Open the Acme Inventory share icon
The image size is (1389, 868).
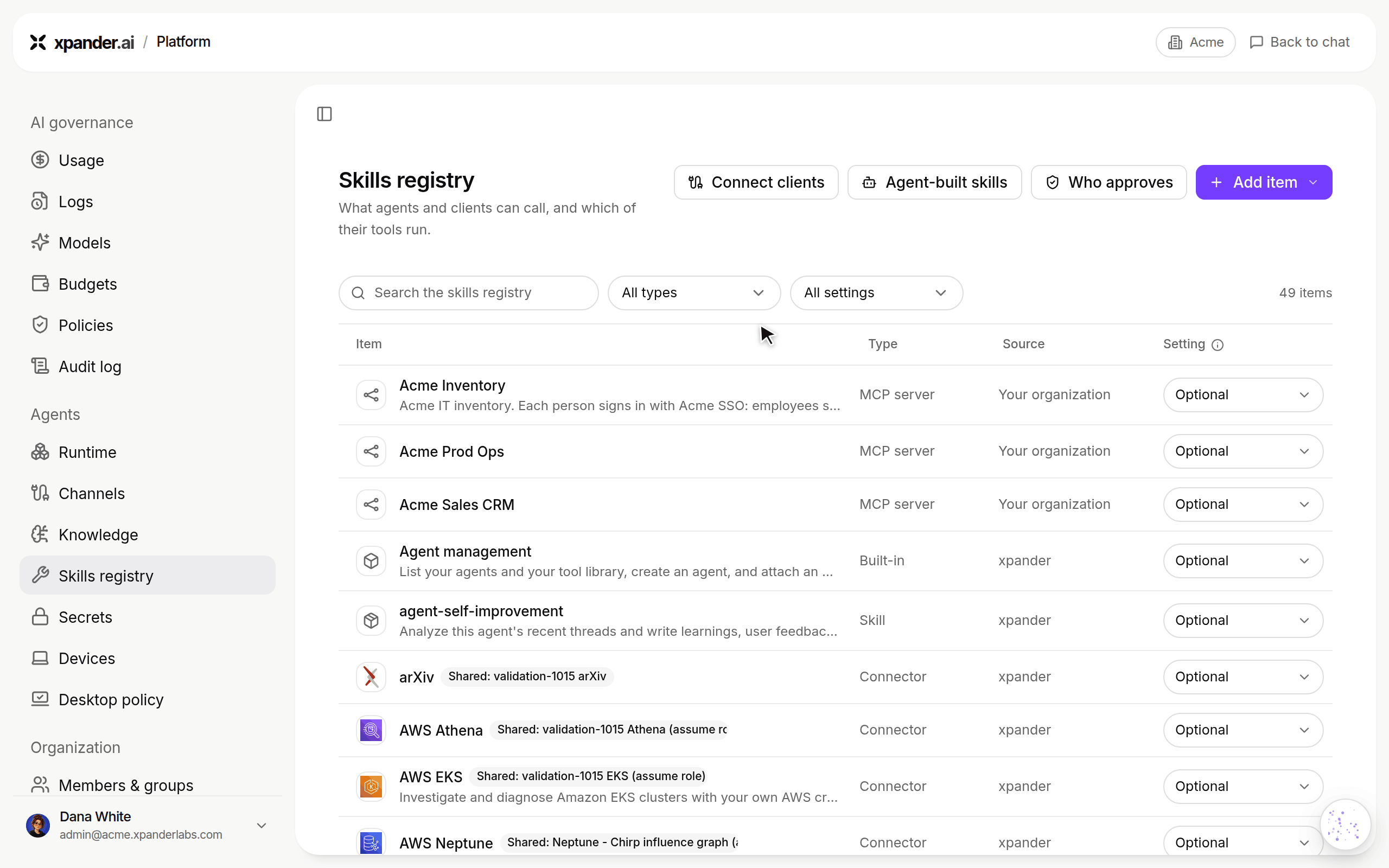pos(371,395)
